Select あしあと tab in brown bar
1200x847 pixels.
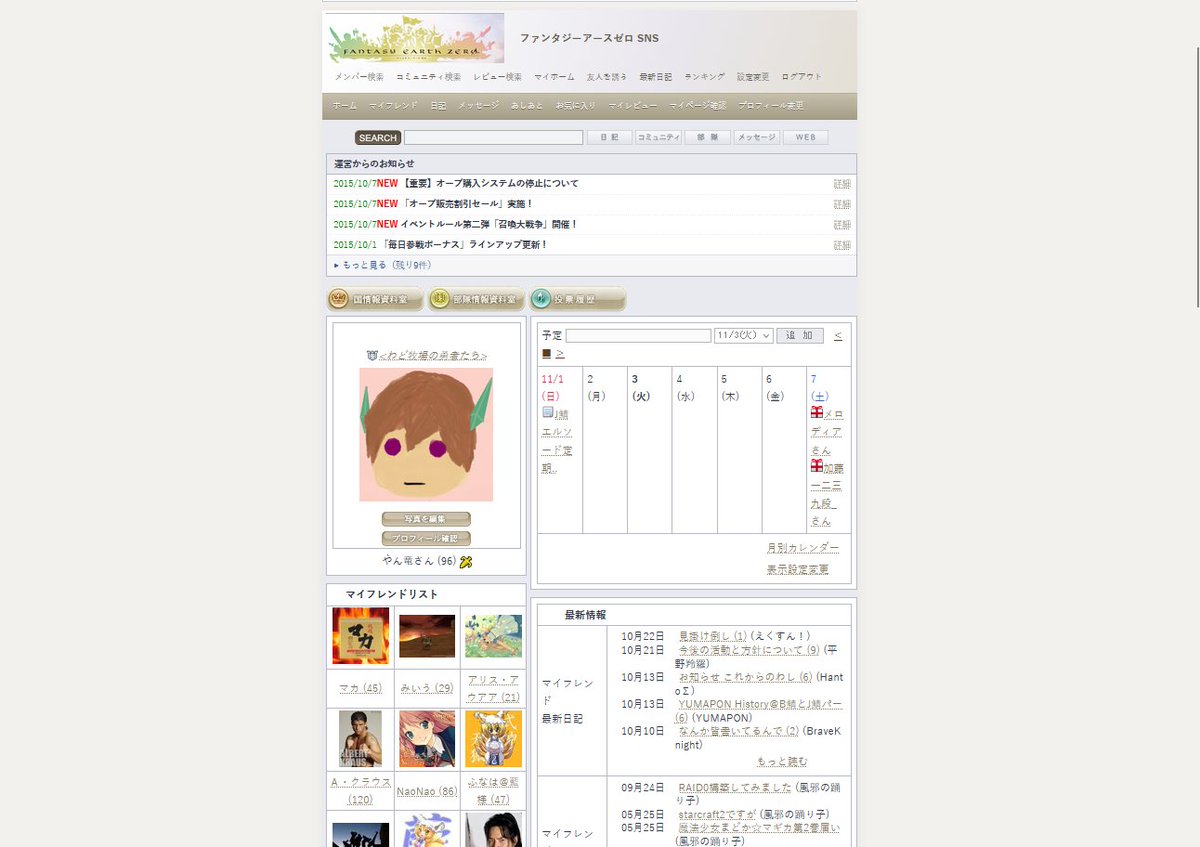coord(527,106)
